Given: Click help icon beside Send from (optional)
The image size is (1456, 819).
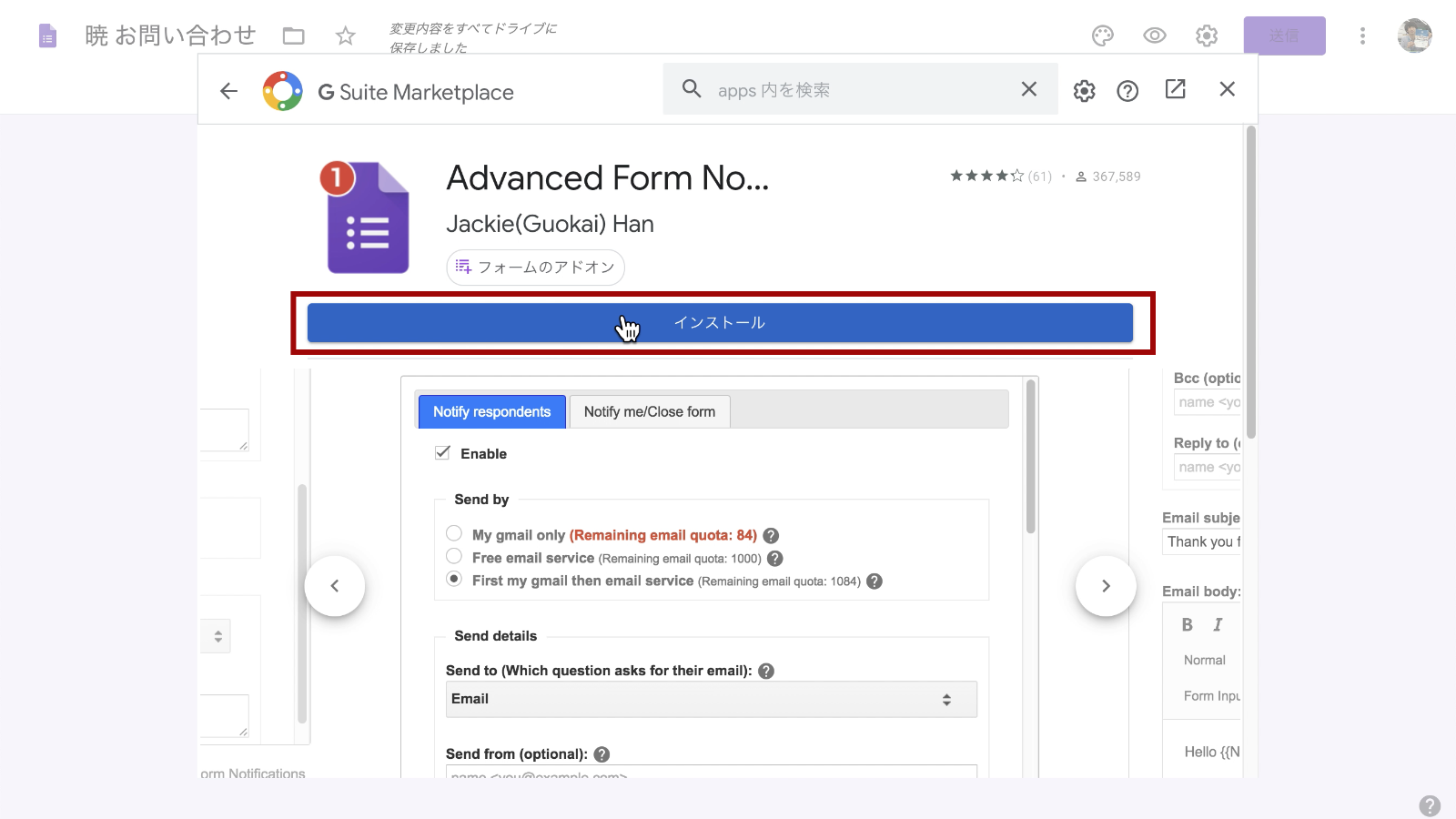Looking at the screenshot, I should (602, 754).
